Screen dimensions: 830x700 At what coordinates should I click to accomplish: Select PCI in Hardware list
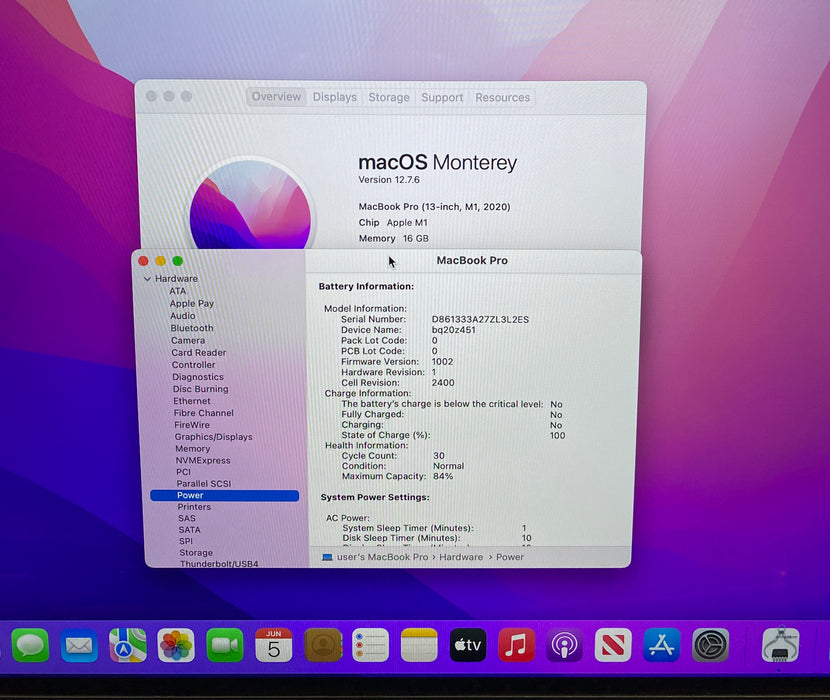click(x=183, y=472)
